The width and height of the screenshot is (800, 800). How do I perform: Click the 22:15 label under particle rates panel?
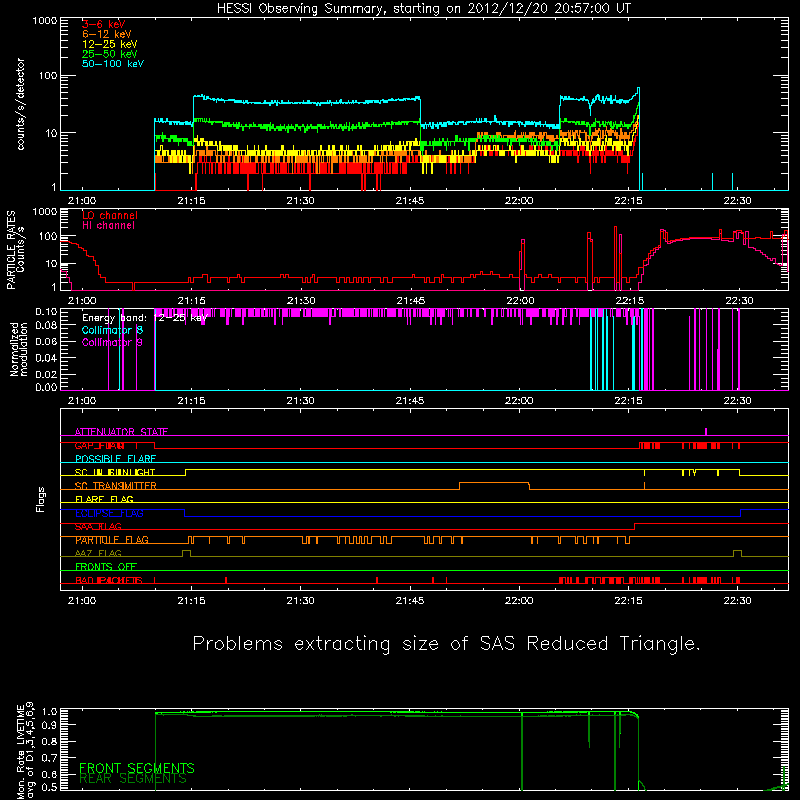click(x=630, y=301)
